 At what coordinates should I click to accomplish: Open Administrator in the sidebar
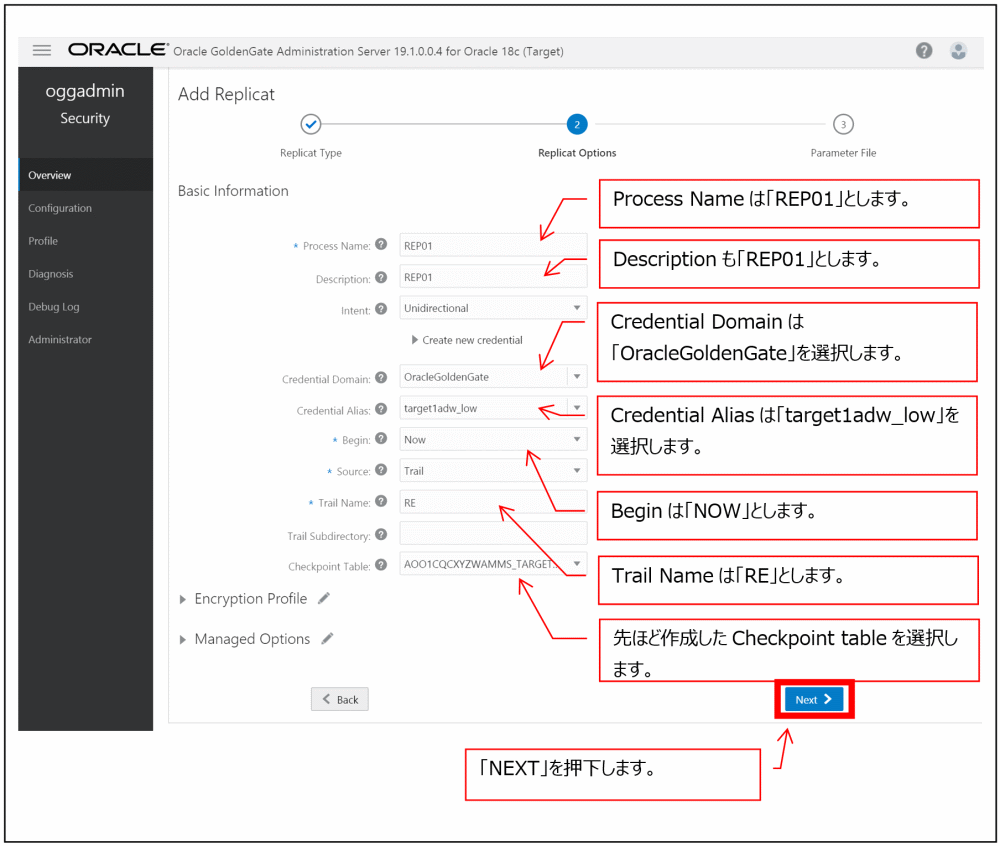pyautogui.click(x=85, y=339)
